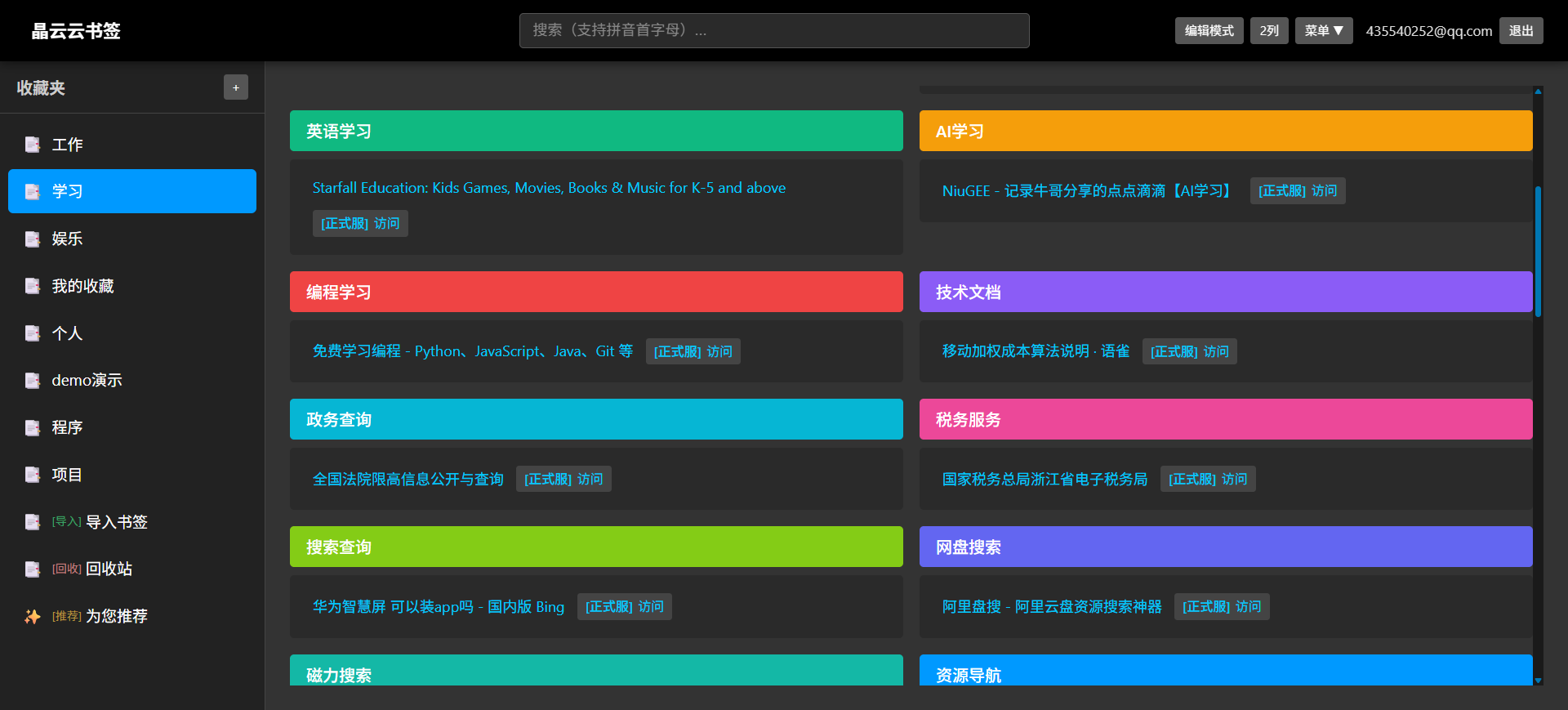Open the demo演示 folder
Screen dimensions: 1568x710
click(x=132, y=380)
